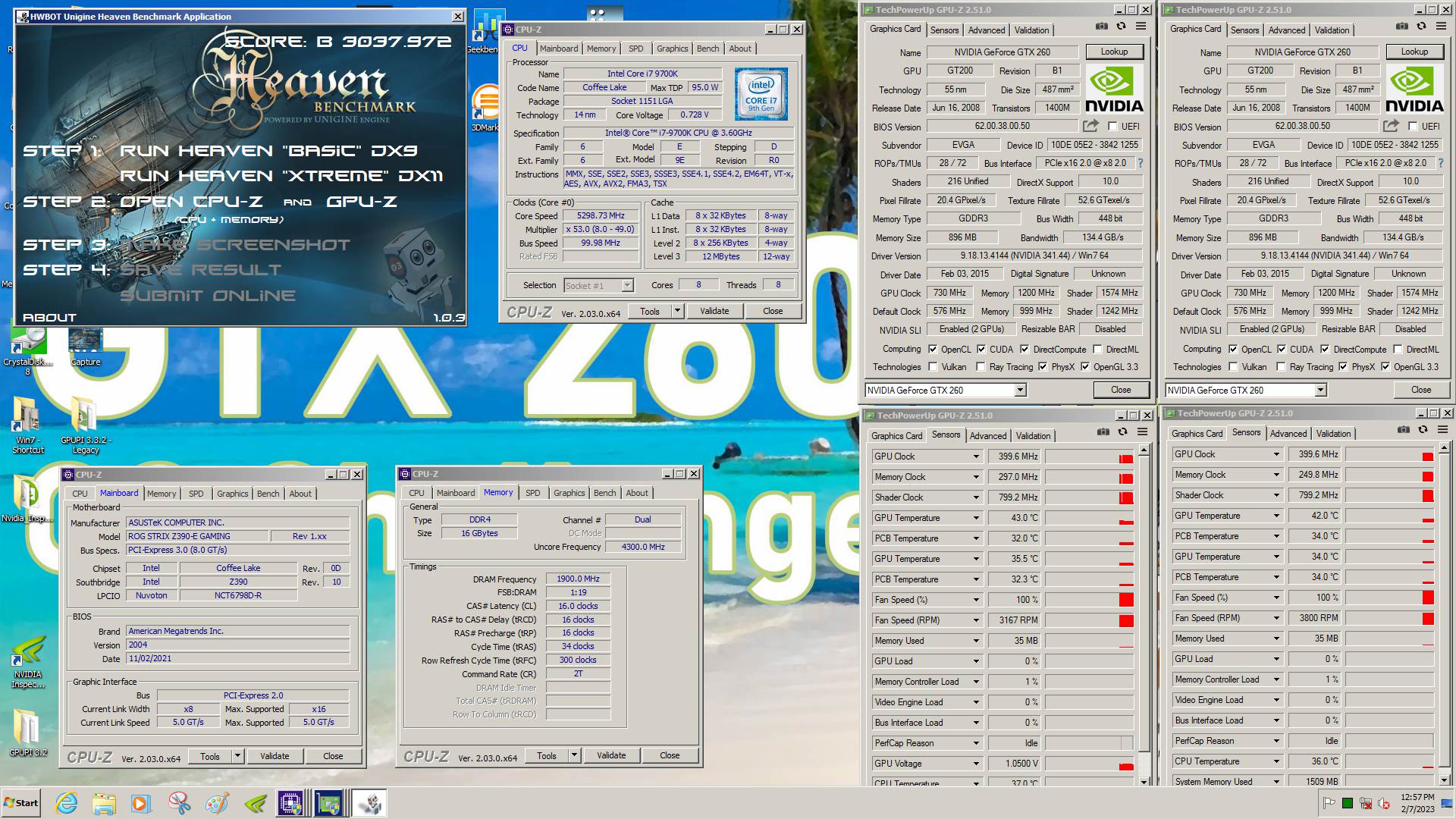1456x819 pixels.
Task: Open Graphics tab in CPU-Z Memory window
Action: pos(569,493)
